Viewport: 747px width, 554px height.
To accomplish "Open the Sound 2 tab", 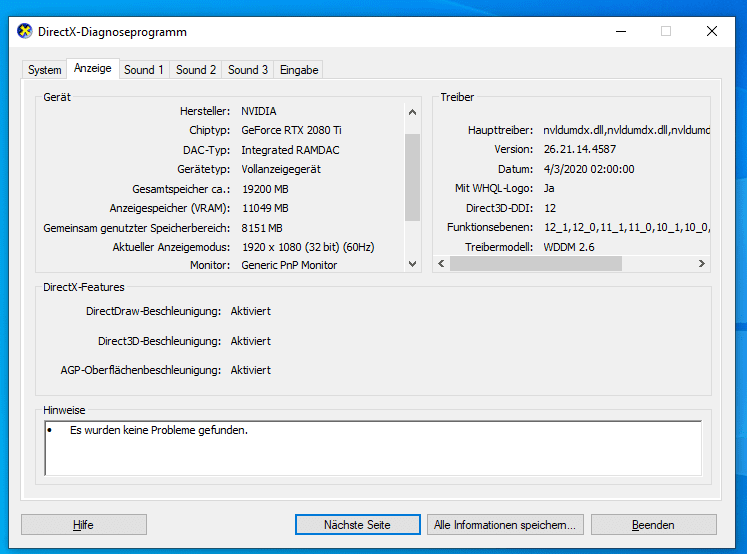I will (196, 70).
